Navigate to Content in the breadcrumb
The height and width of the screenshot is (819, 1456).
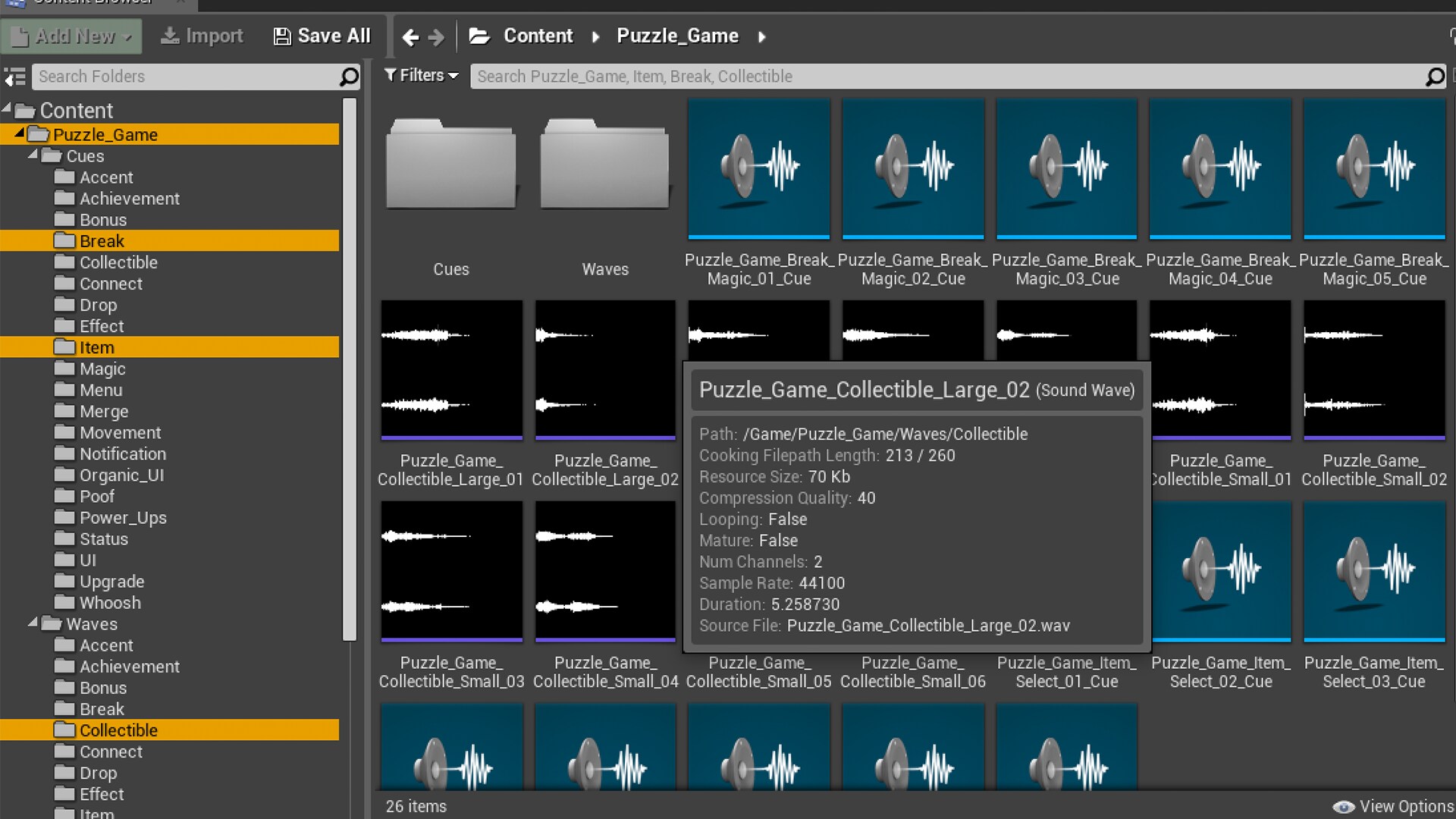tap(538, 36)
